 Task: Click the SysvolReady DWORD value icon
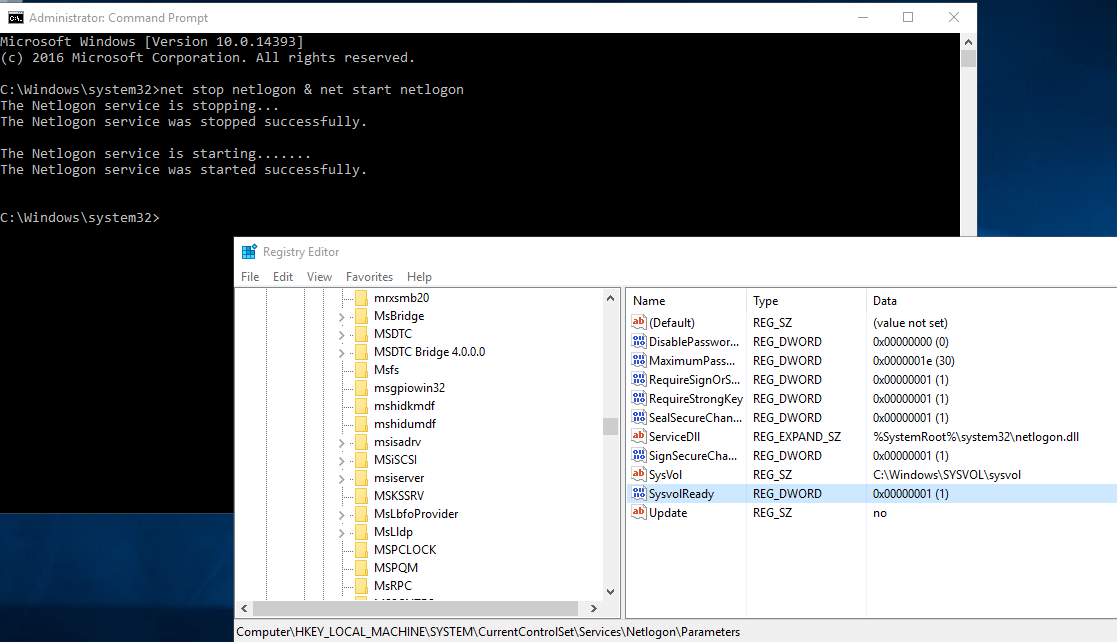[x=639, y=494]
